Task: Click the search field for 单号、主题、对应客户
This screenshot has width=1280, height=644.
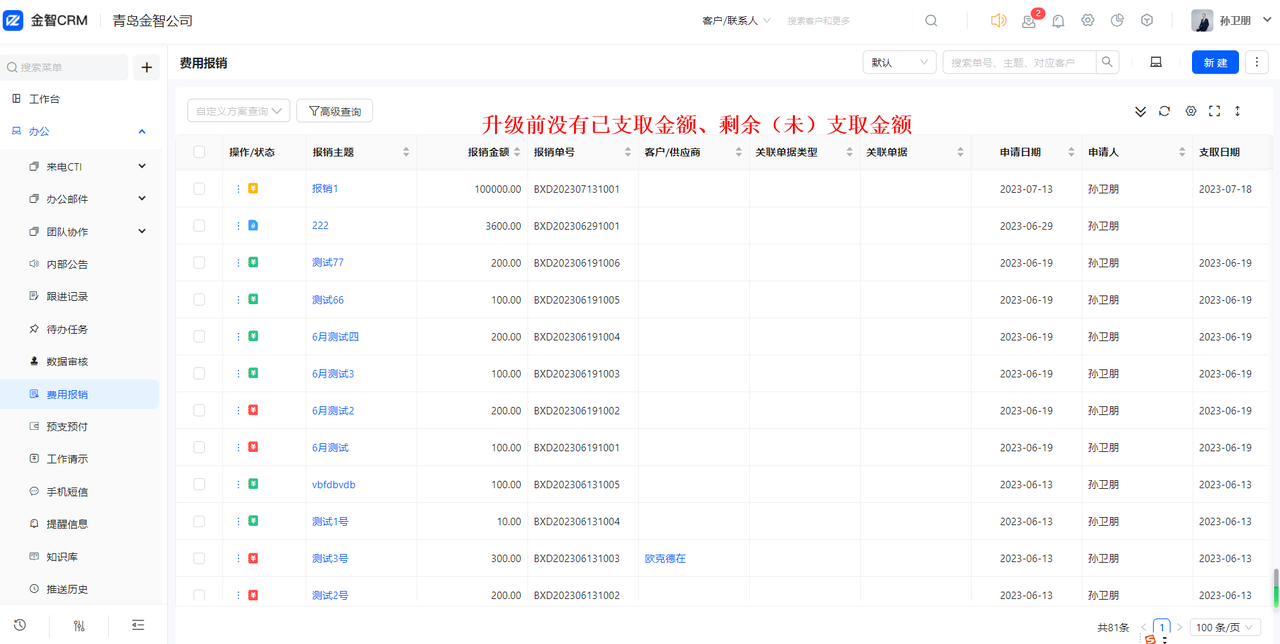Action: click(x=1020, y=62)
